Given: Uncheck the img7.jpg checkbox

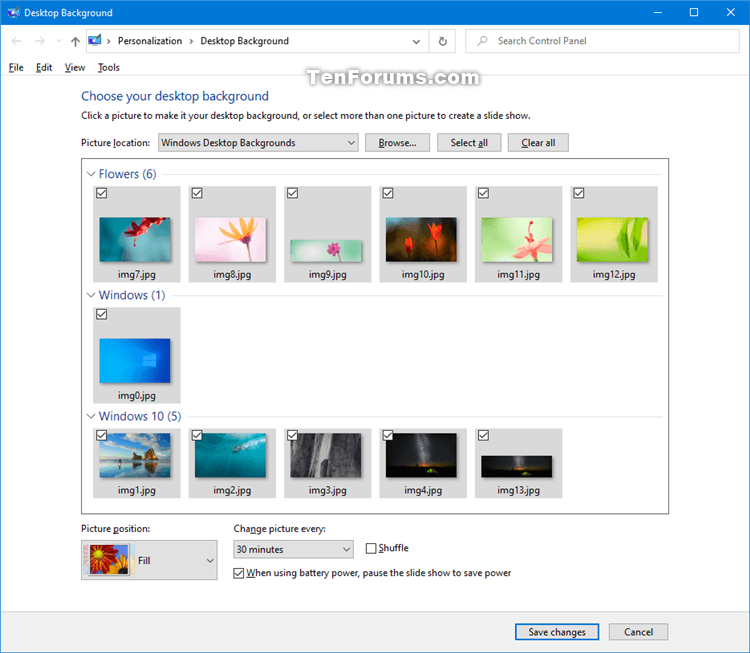Looking at the screenshot, I should coord(101,193).
